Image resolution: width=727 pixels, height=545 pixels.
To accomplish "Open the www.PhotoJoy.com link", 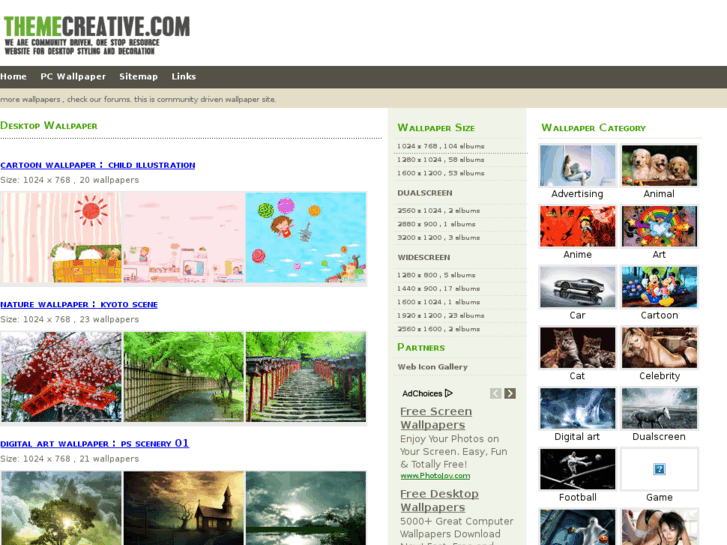I will [435, 476].
